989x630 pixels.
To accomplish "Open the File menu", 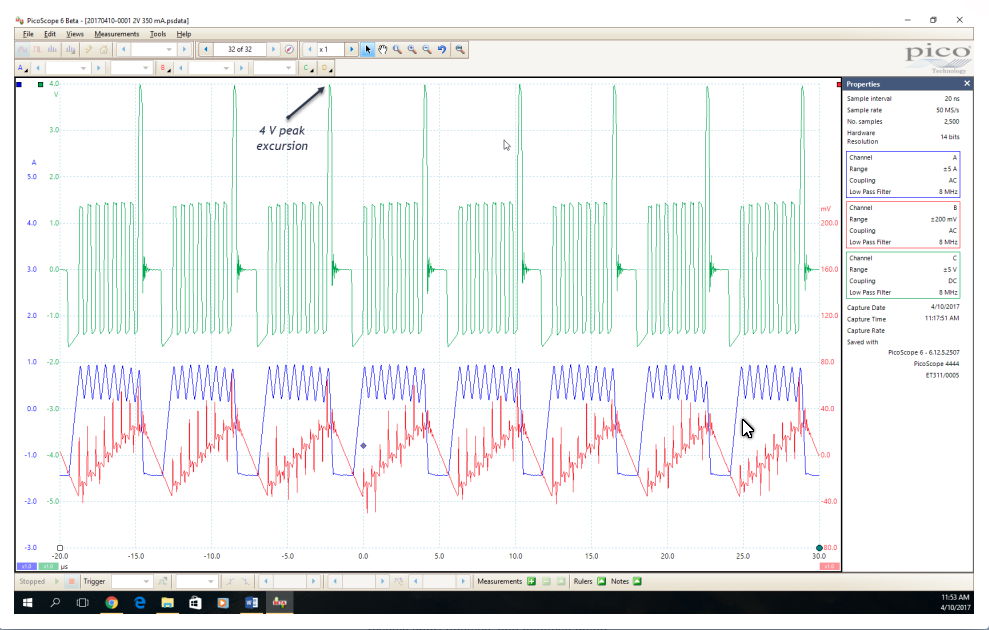I will coord(28,34).
